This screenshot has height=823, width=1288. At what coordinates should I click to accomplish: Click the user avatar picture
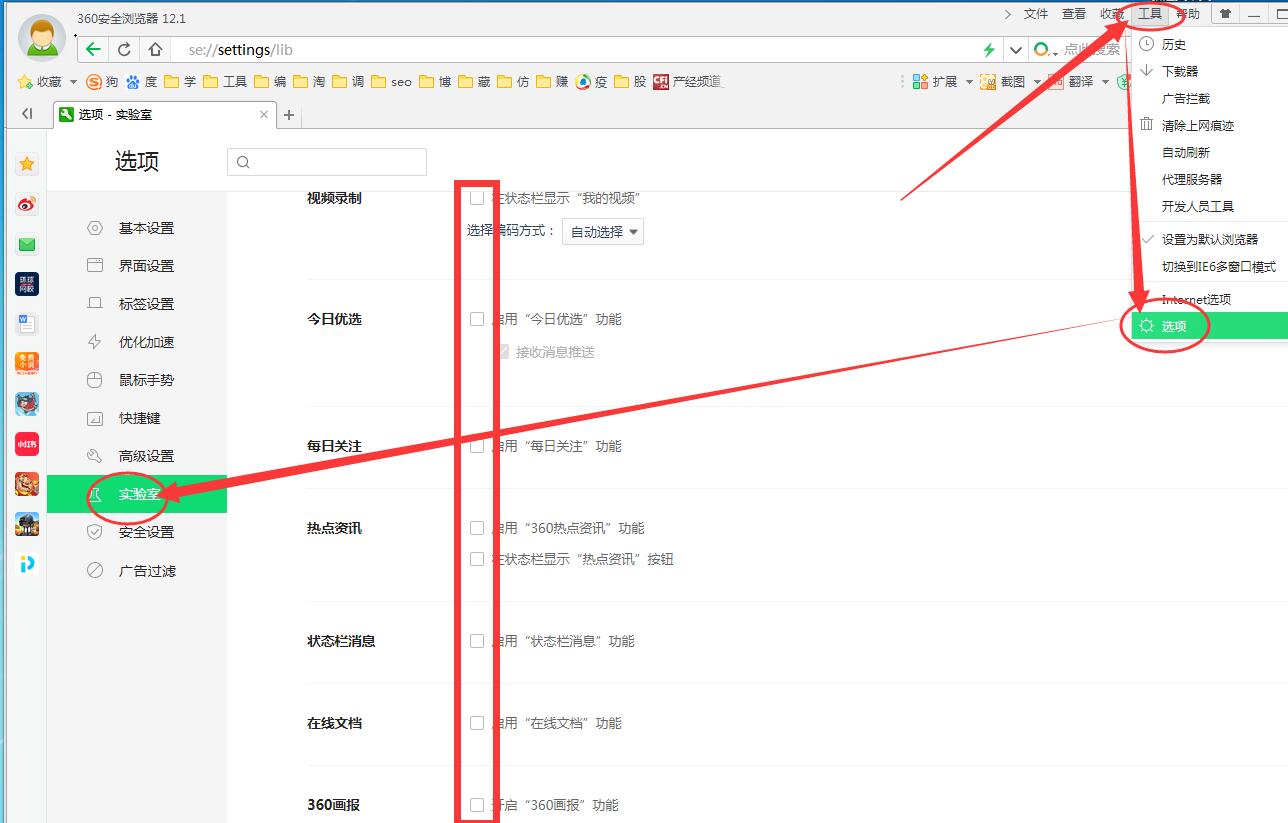(42, 39)
